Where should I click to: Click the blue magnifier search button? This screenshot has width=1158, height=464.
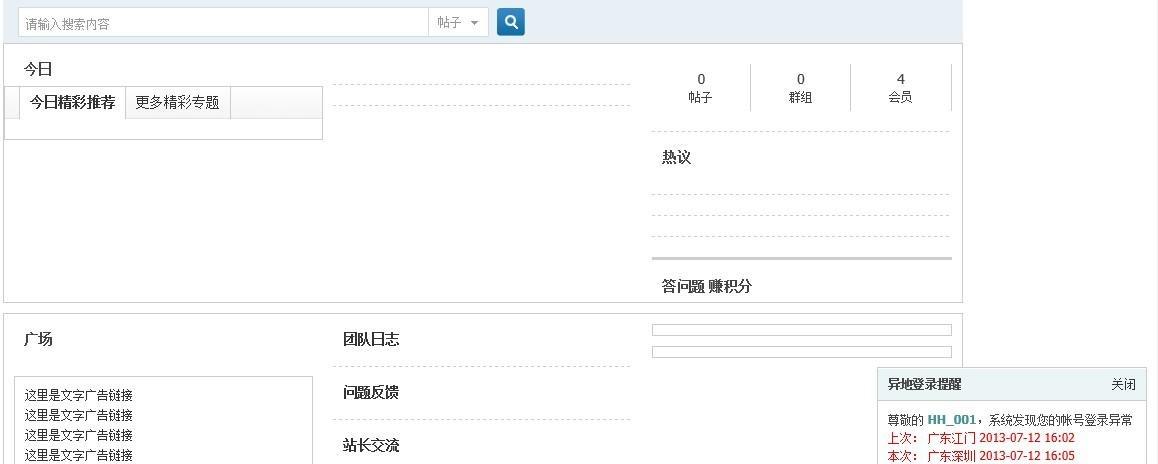510,22
